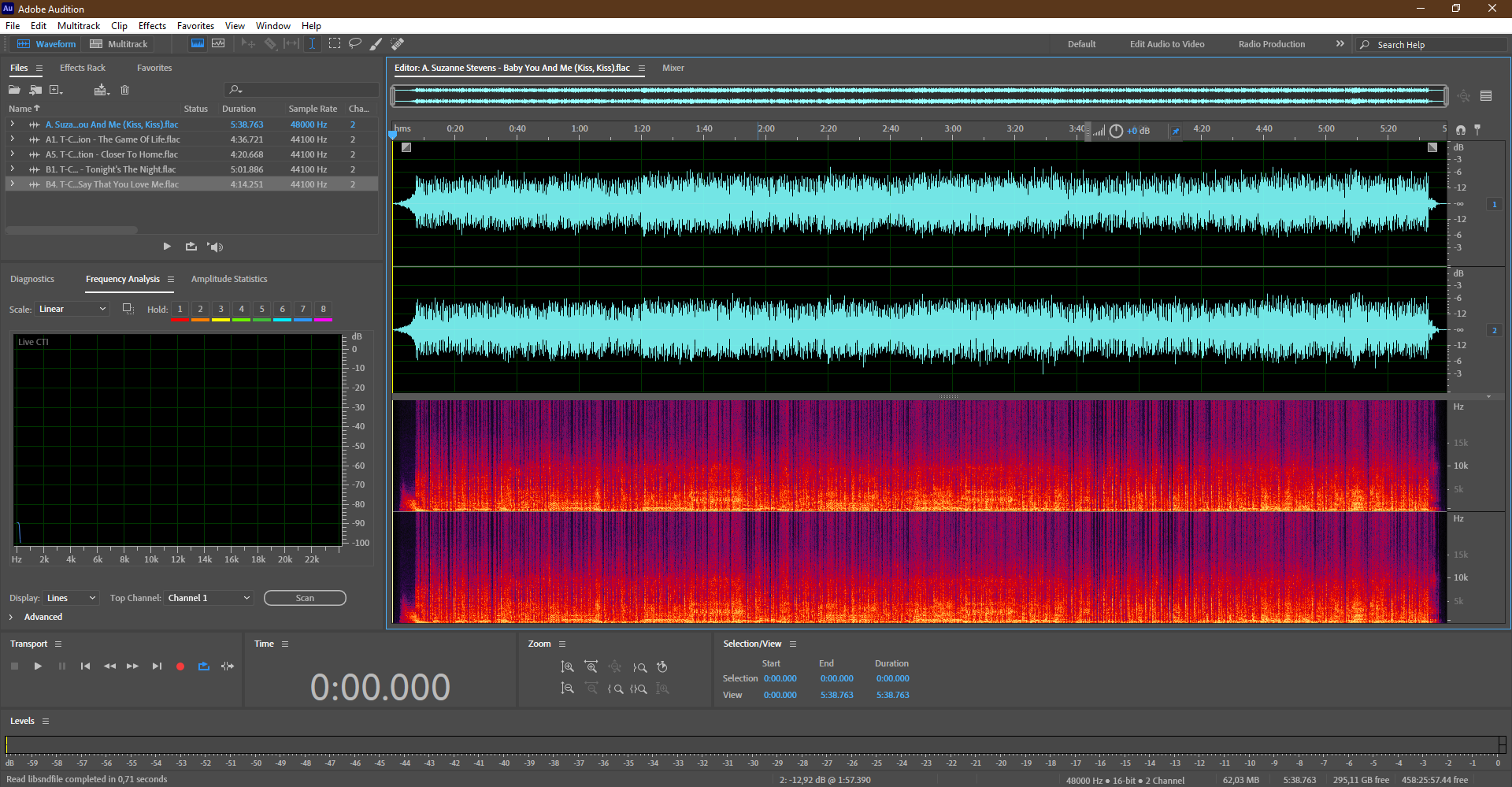Select Radio Production workspace
The image size is (1512, 787).
click(x=1272, y=44)
